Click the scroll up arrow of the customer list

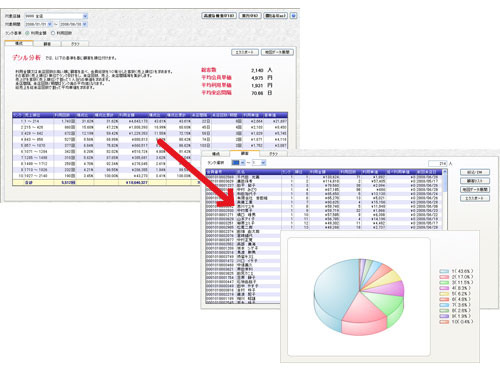(x=445, y=172)
